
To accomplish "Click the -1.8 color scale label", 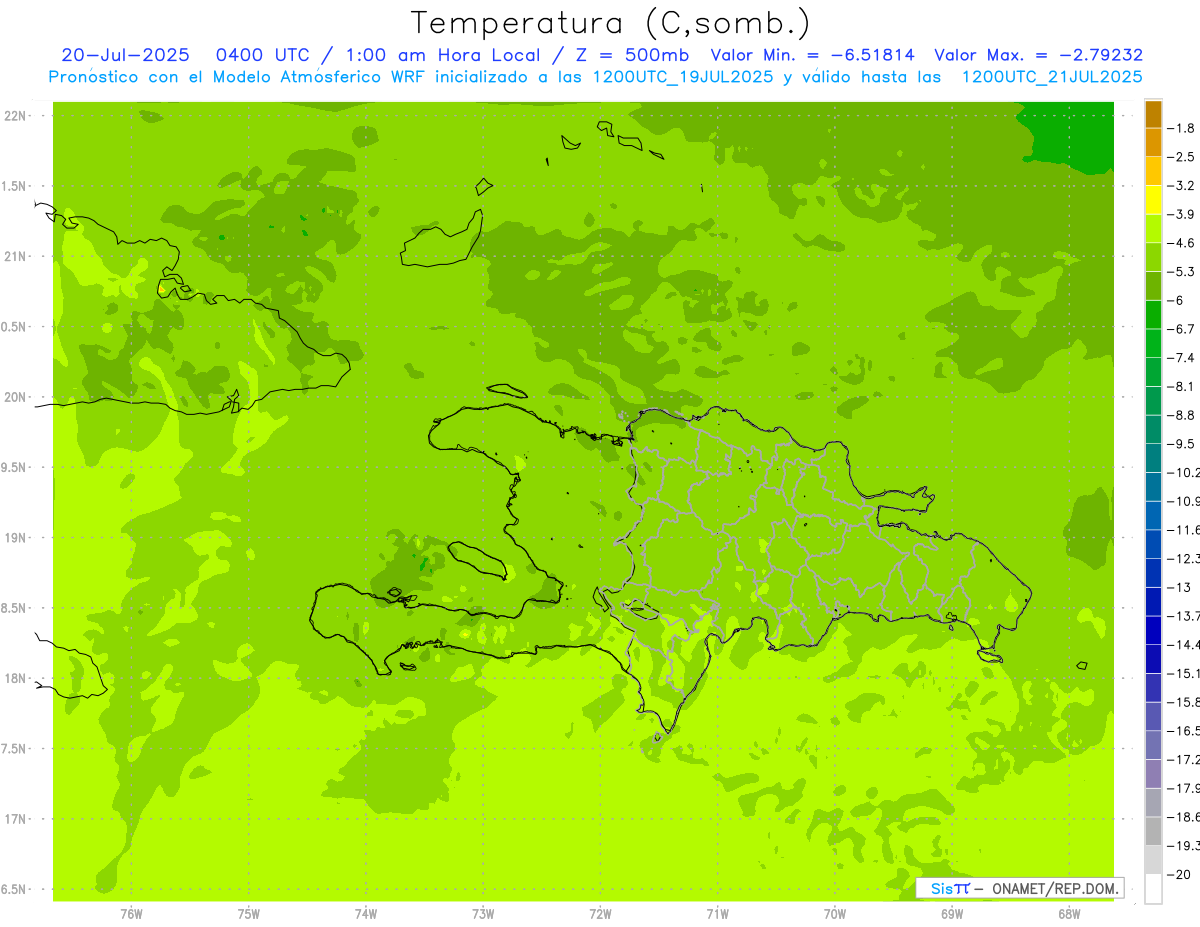I will (1182, 128).
